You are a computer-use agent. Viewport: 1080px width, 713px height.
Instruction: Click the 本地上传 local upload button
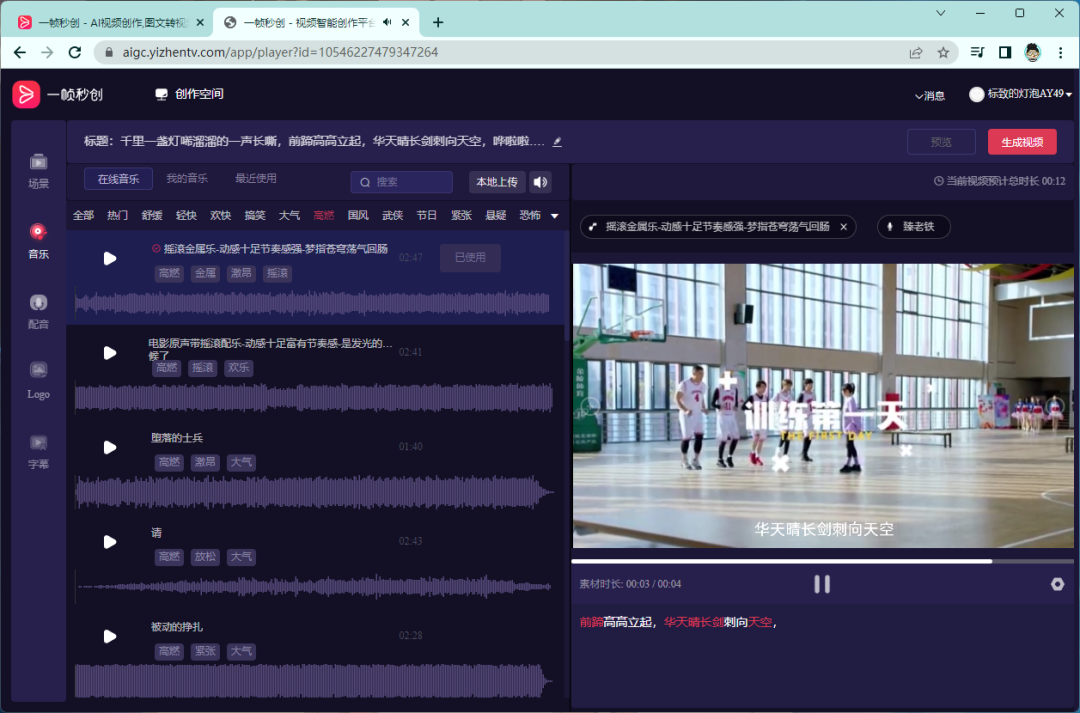[x=497, y=182]
